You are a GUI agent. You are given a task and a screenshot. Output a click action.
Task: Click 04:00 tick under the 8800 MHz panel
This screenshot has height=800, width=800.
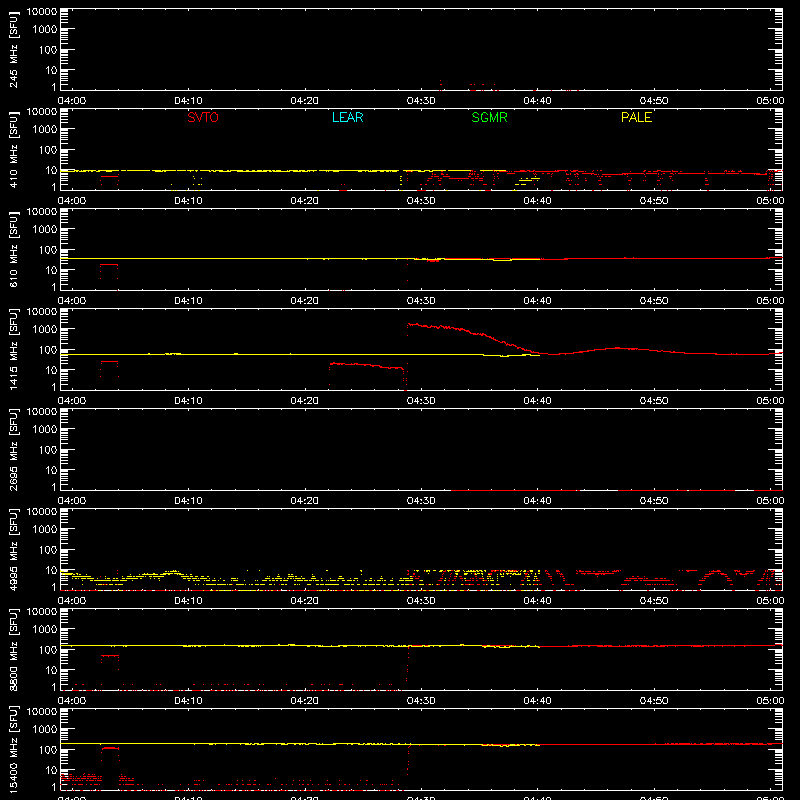point(72,701)
